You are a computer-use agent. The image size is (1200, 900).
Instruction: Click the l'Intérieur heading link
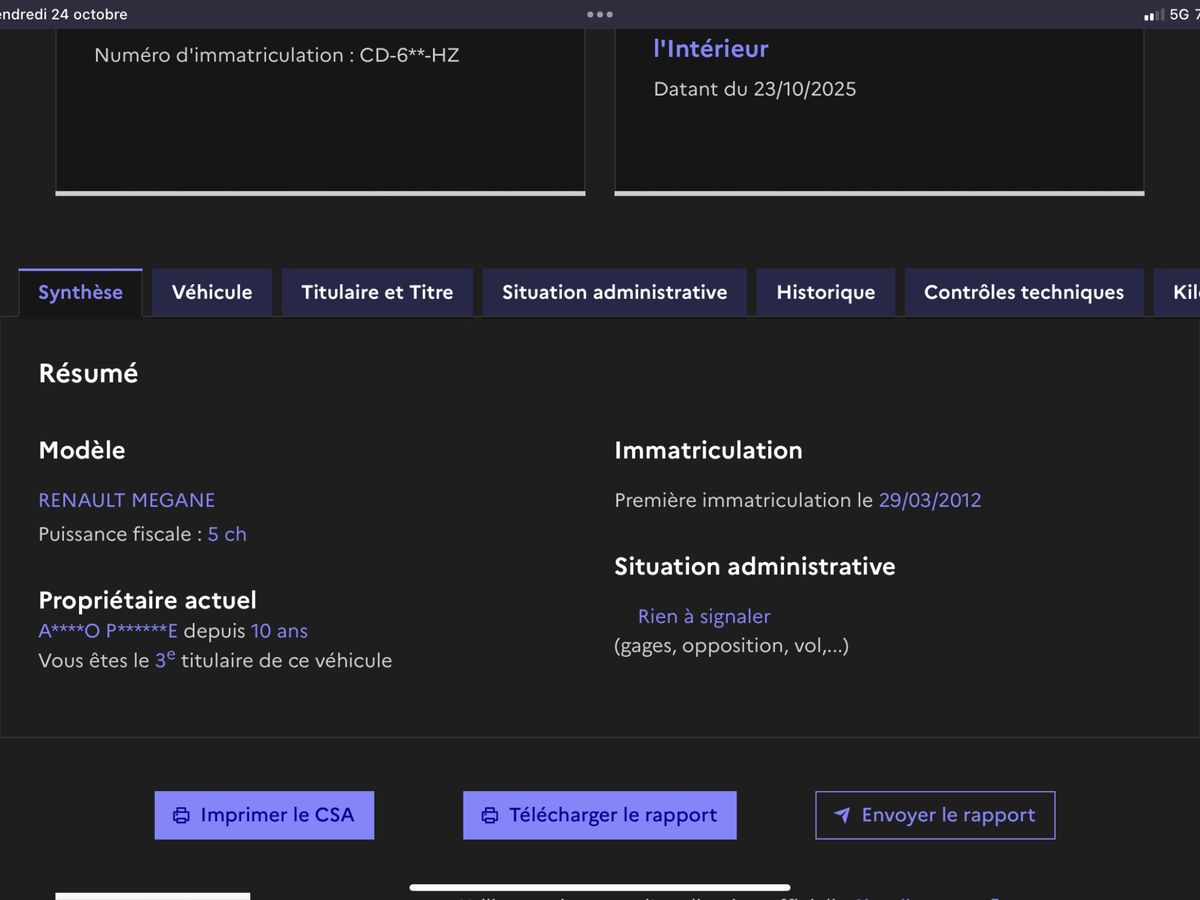710,48
